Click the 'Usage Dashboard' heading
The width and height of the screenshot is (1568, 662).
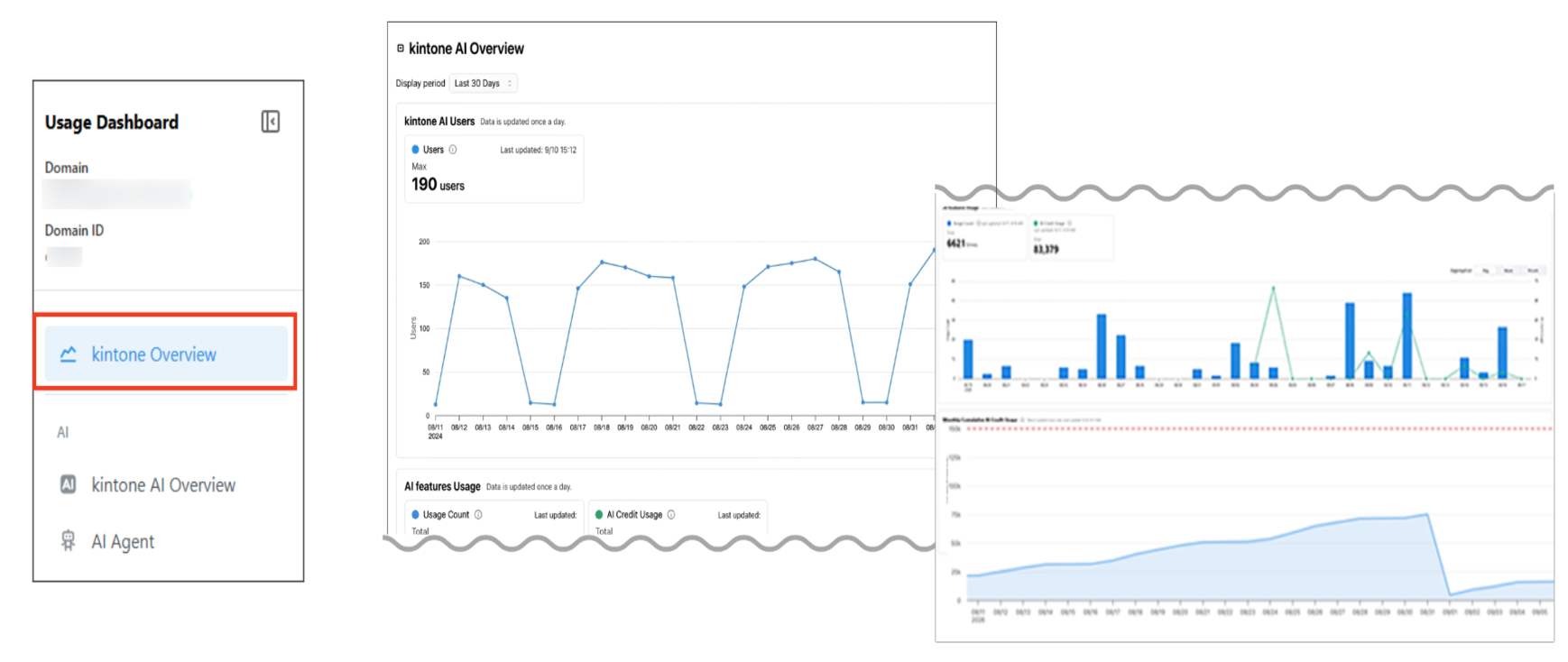pos(112,122)
